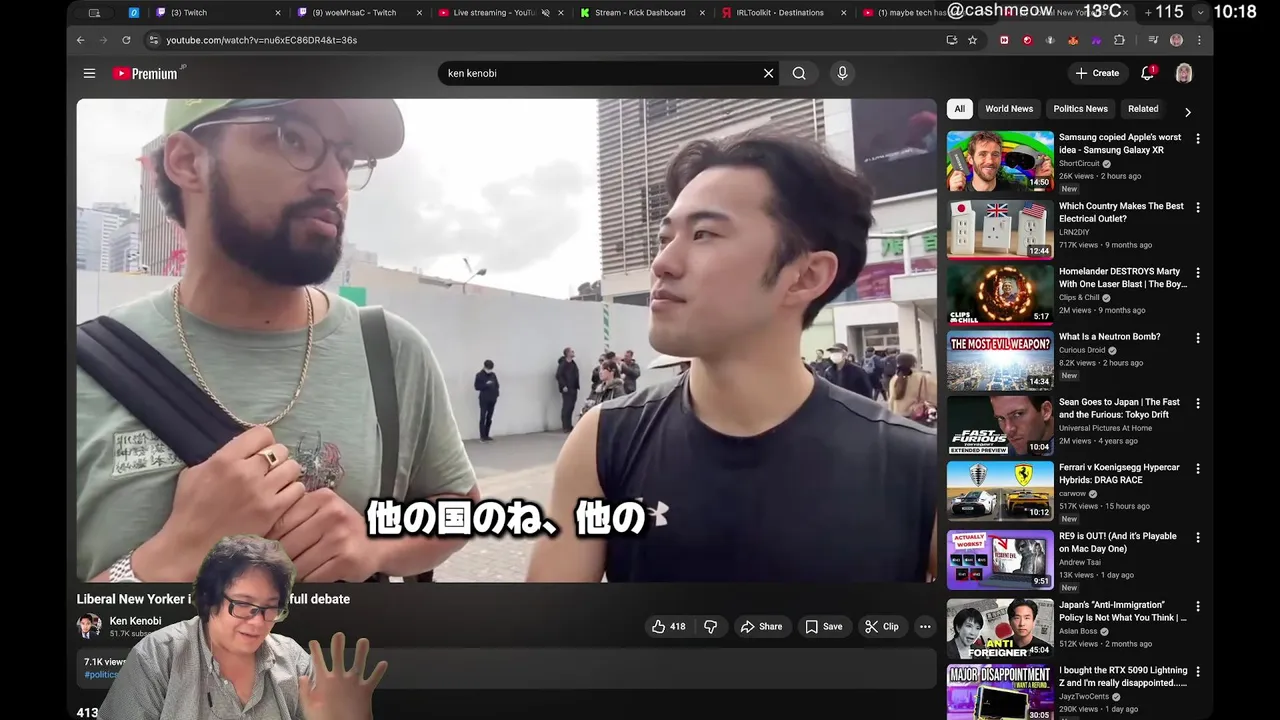
Task: Clip a segment of the video
Action: [x=882, y=627]
